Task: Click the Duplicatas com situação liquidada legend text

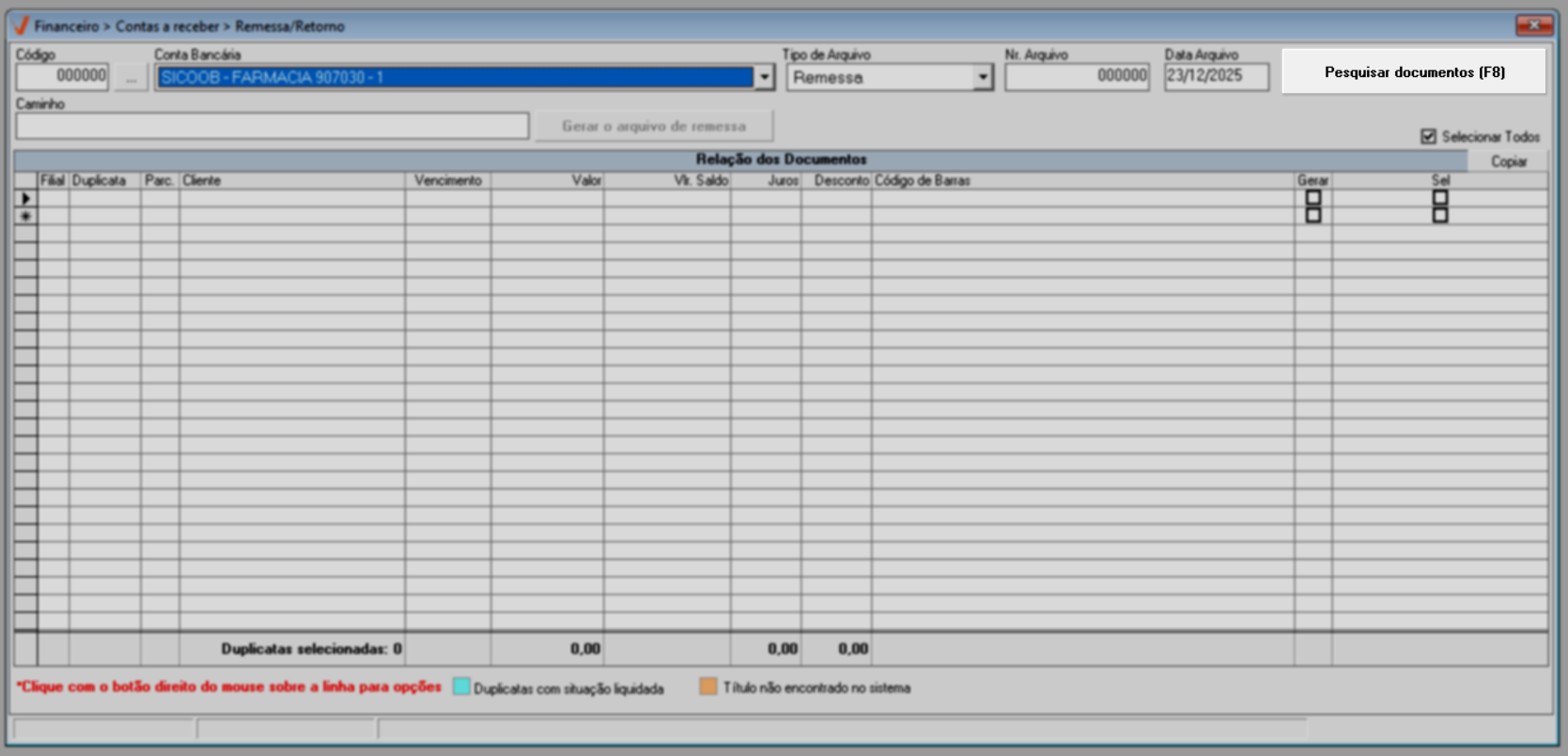Action: pos(568,688)
